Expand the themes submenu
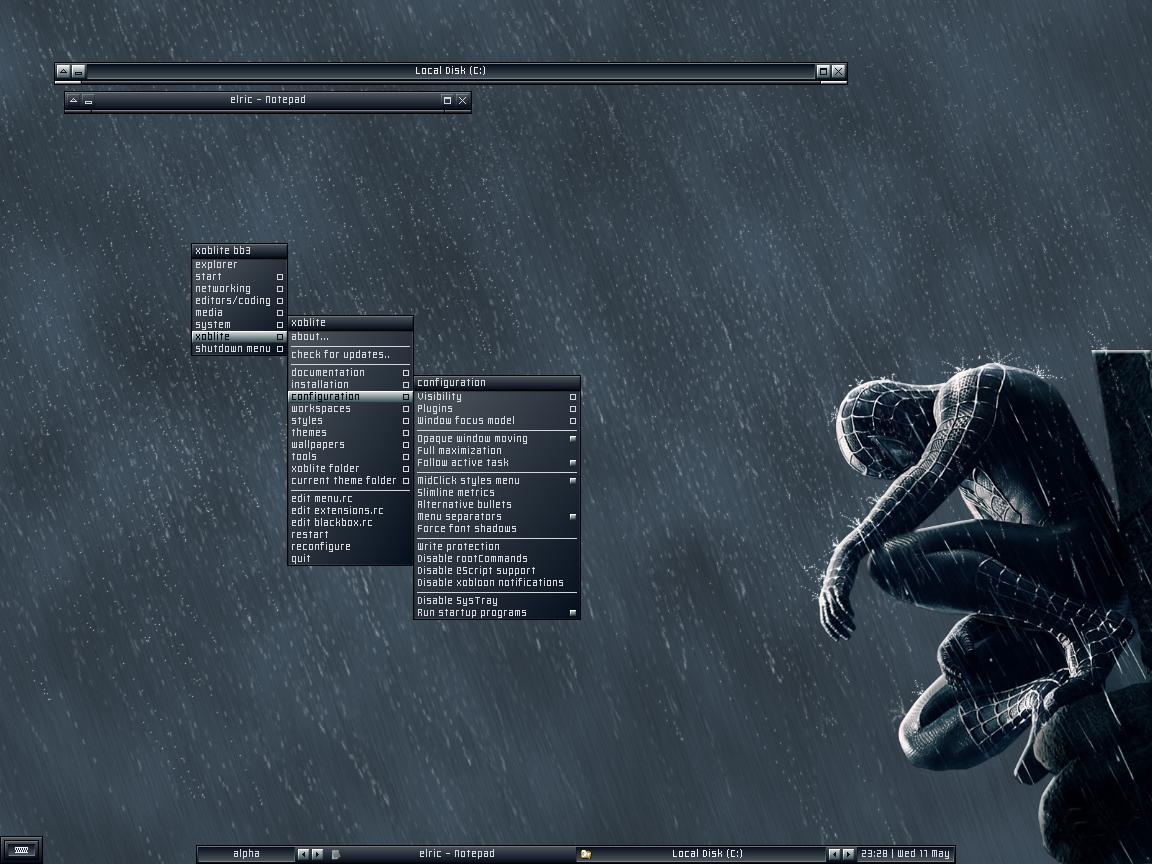 click(350, 433)
